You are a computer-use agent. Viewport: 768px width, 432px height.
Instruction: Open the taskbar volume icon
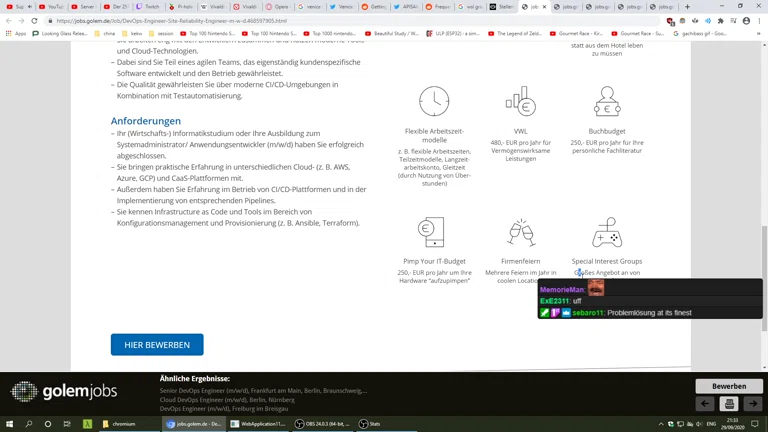pyautogui.click(x=699, y=424)
